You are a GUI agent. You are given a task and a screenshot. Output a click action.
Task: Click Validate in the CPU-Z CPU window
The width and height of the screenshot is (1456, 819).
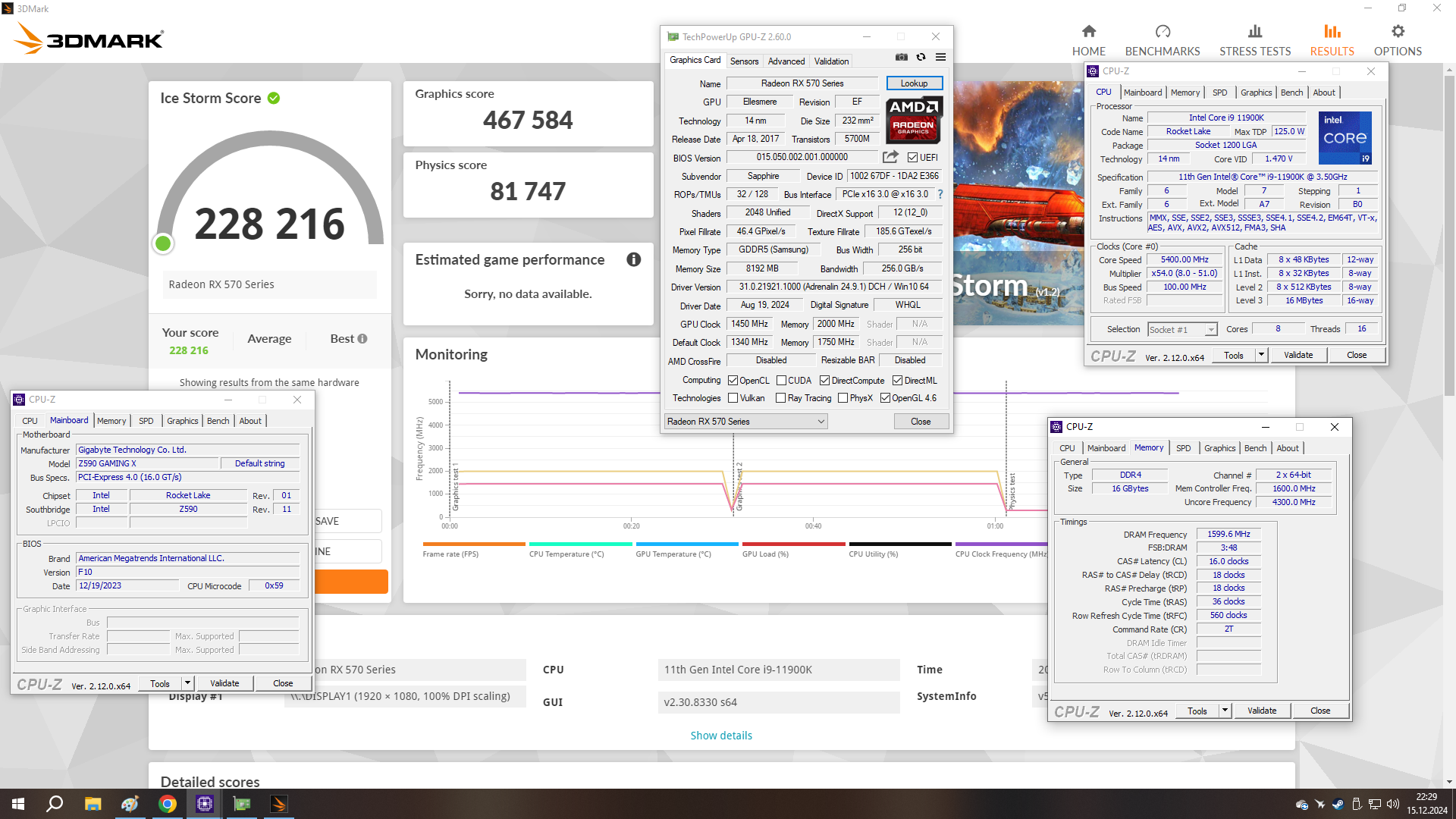(x=1298, y=355)
